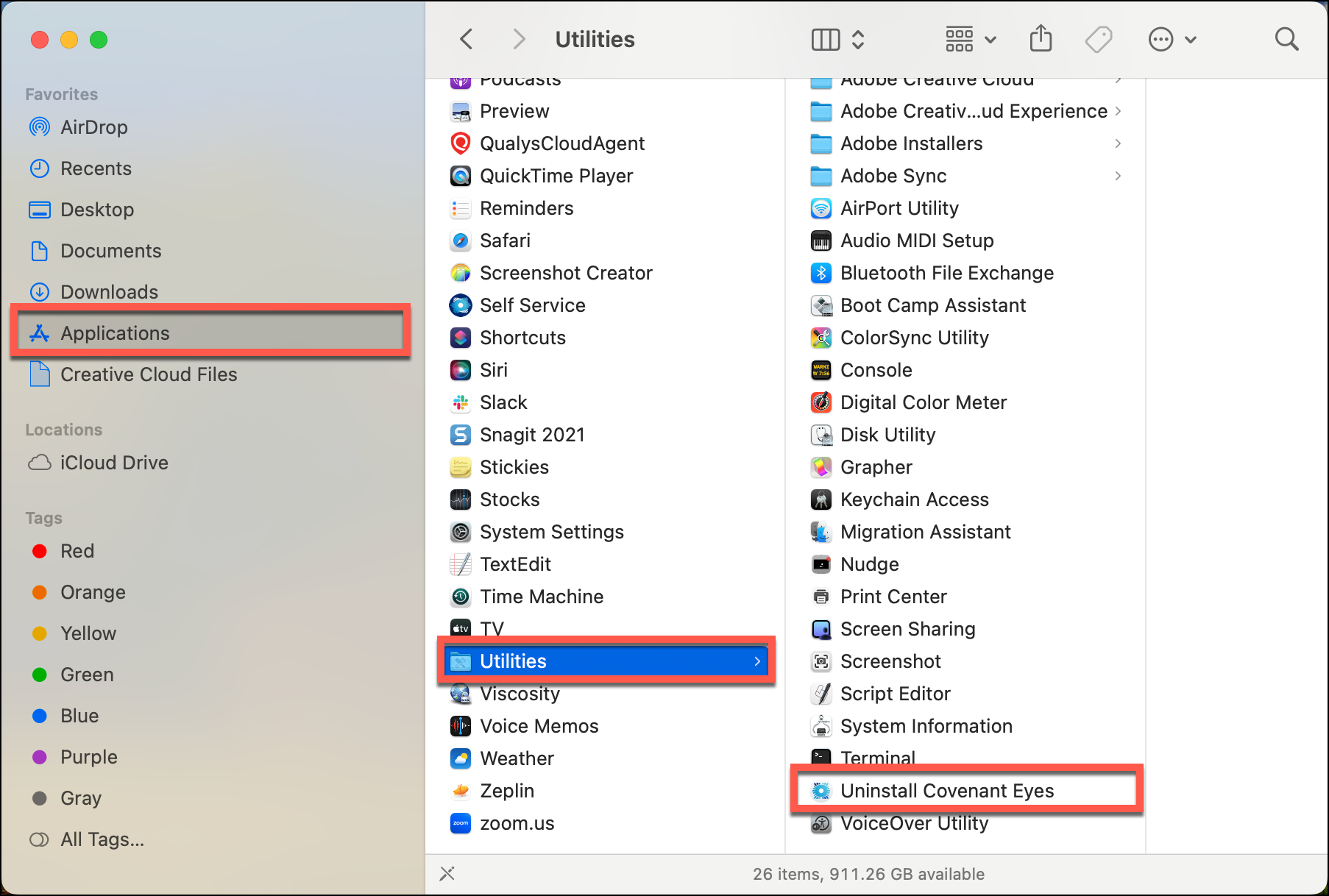Hide the path bar icon at bottom-left
The width and height of the screenshot is (1329, 896).
click(x=447, y=873)
